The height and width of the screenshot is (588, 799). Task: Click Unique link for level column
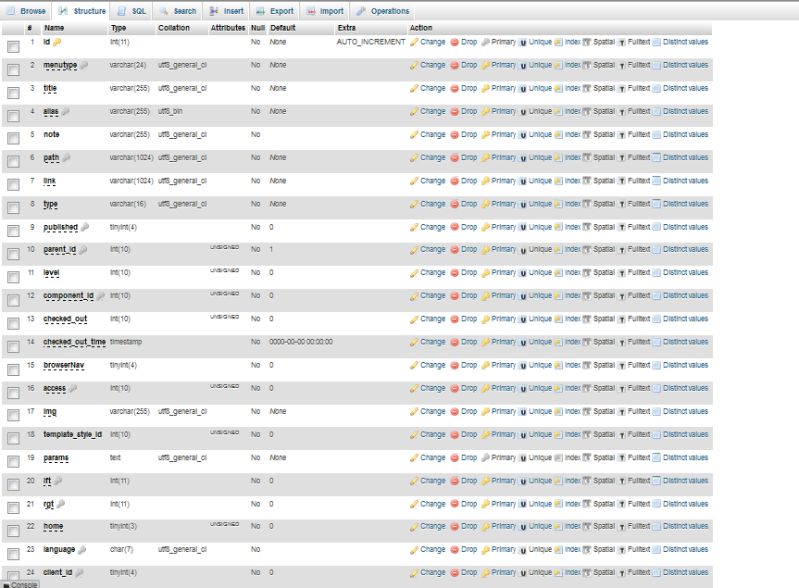(x=540, y=273)
